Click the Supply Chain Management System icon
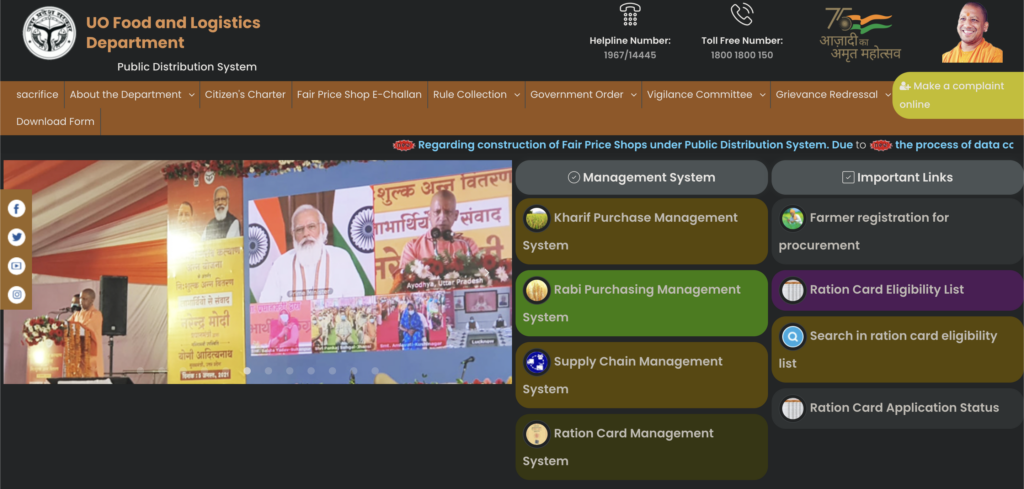 537,362
